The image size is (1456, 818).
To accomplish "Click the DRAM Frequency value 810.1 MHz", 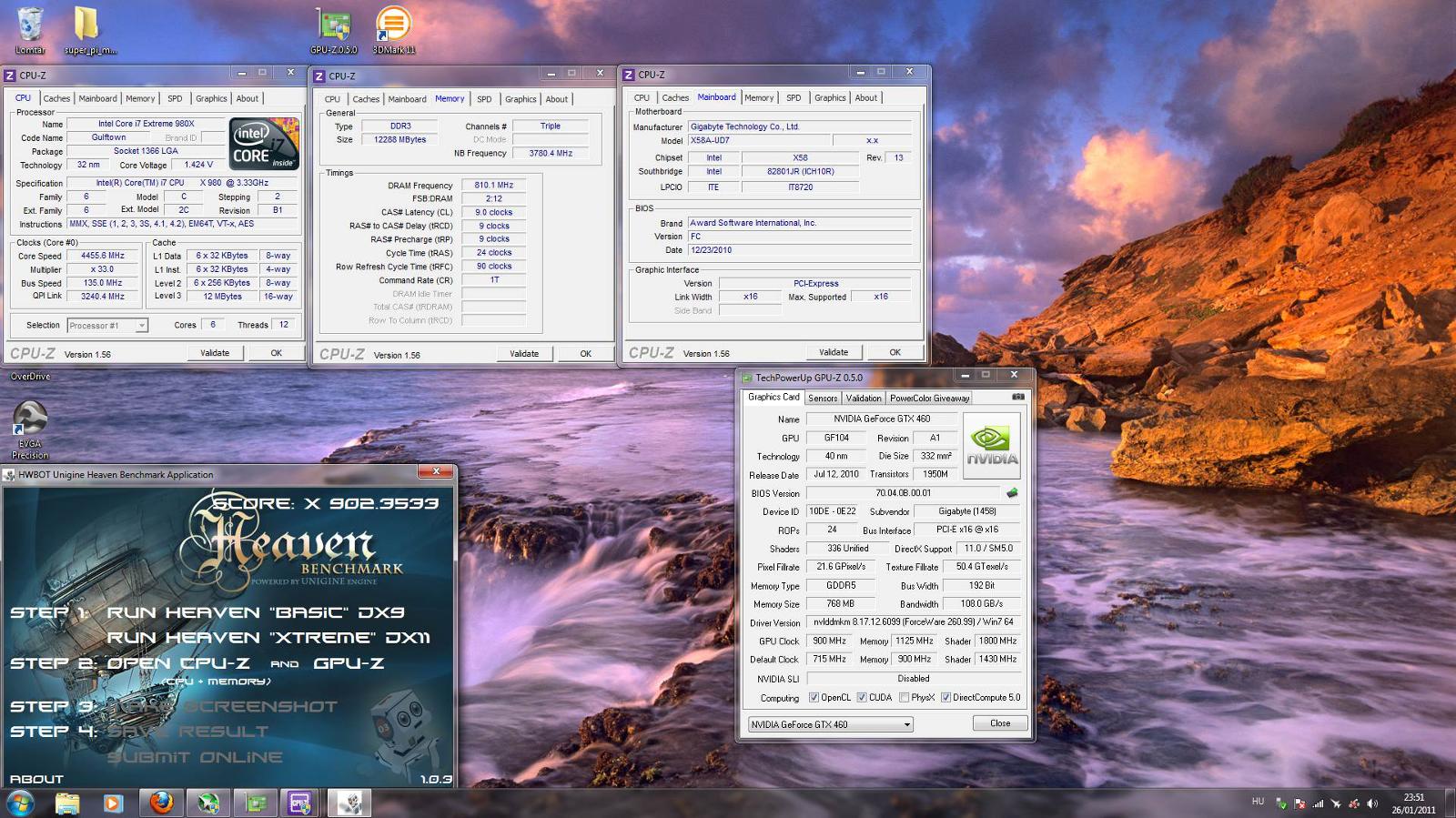I will pyautogui.click(x=494, y=185).
